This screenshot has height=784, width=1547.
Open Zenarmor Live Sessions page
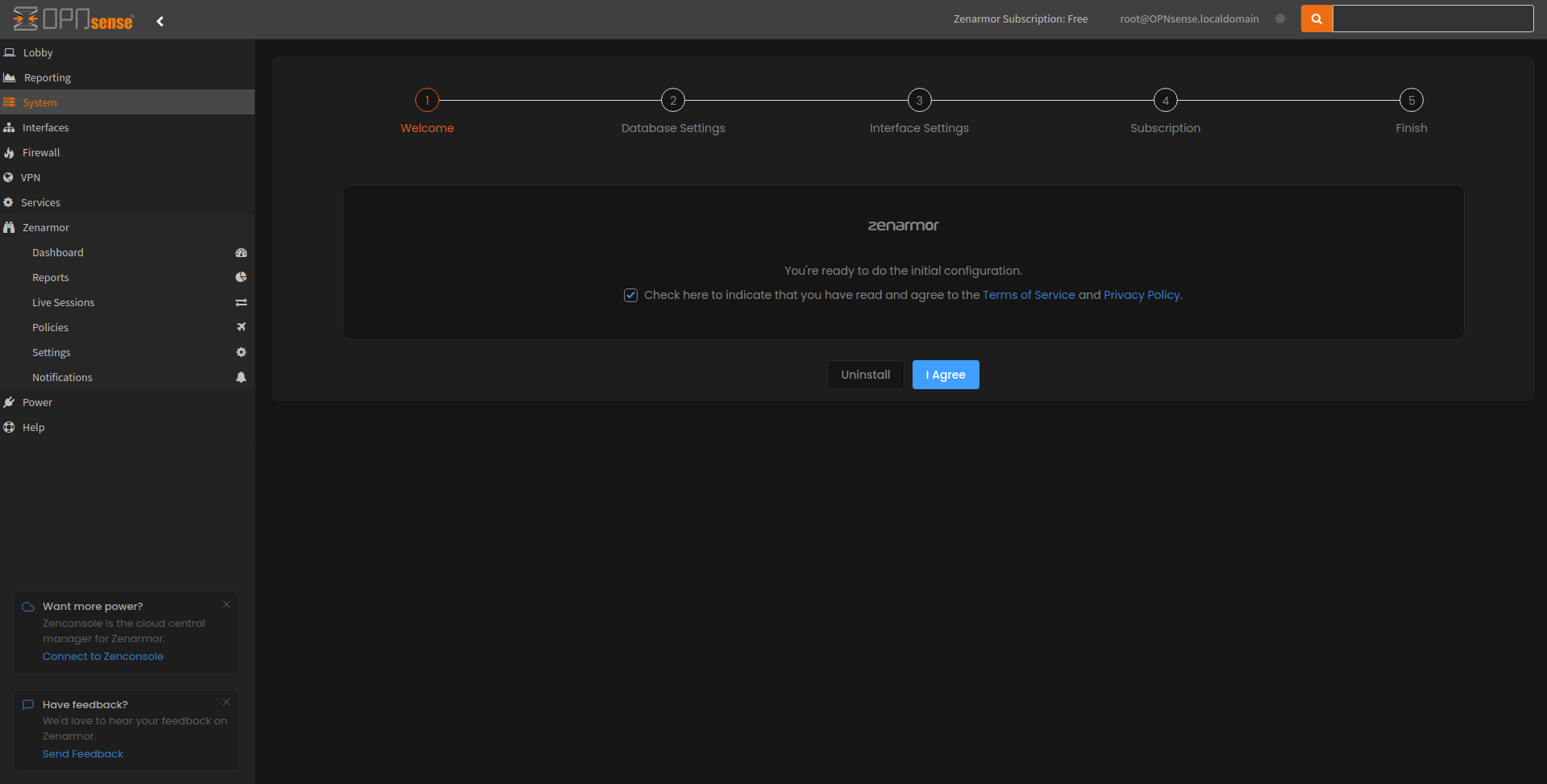127,302
